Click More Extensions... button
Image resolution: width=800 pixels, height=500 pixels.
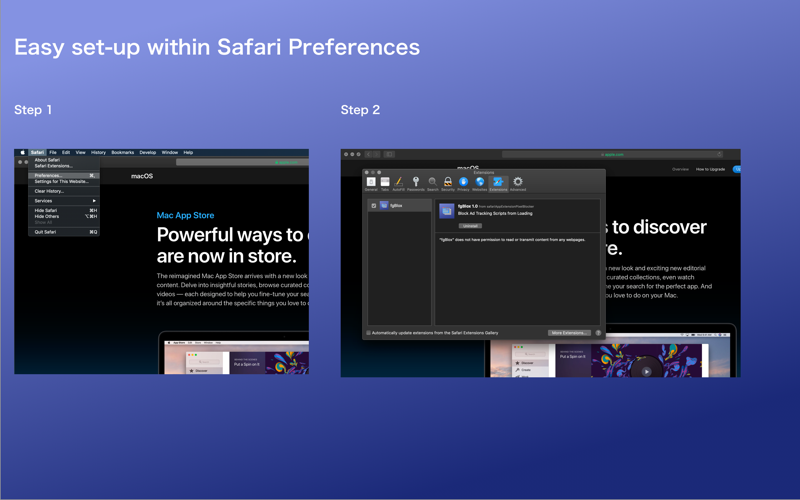pyautogui.click(x=569, y=333)
